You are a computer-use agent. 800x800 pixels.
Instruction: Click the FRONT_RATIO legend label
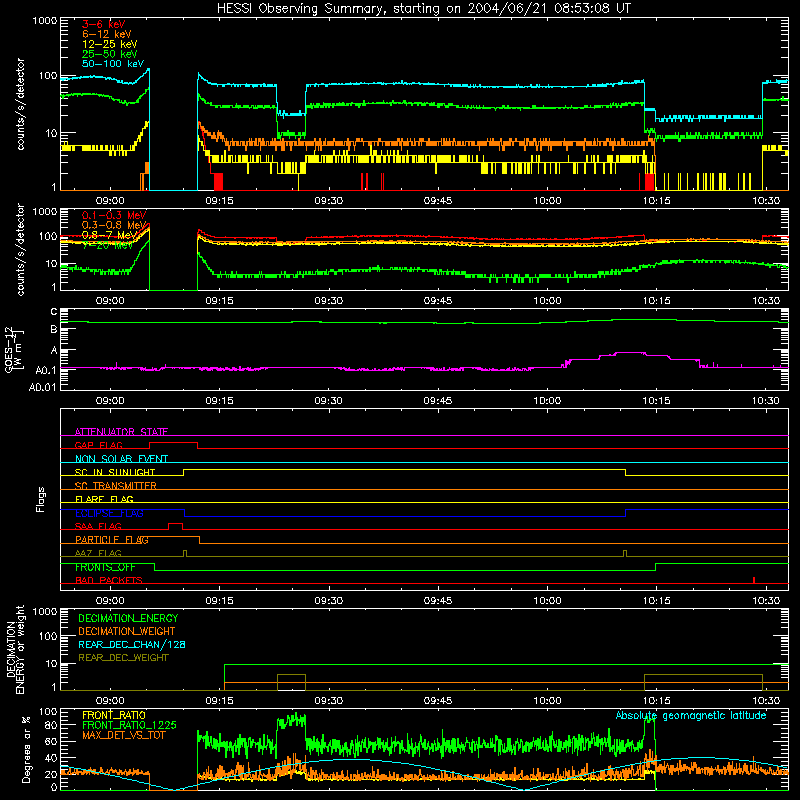pyautogui.click(x=114, y=715)
